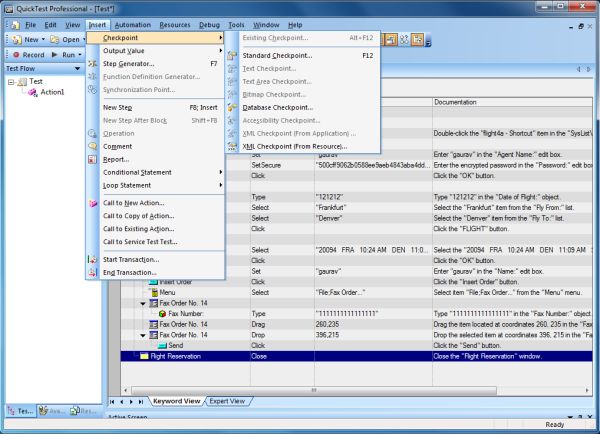Click the Report menu icon
The width and height of the screenshot is (600, 434).
point(93,160)
